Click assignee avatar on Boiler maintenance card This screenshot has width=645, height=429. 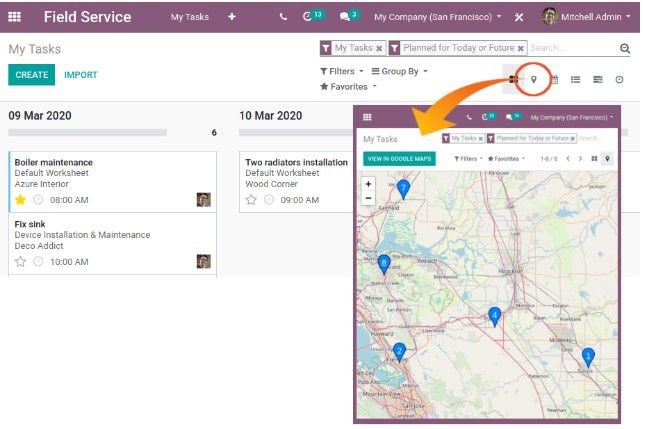(x=204, y=199)
